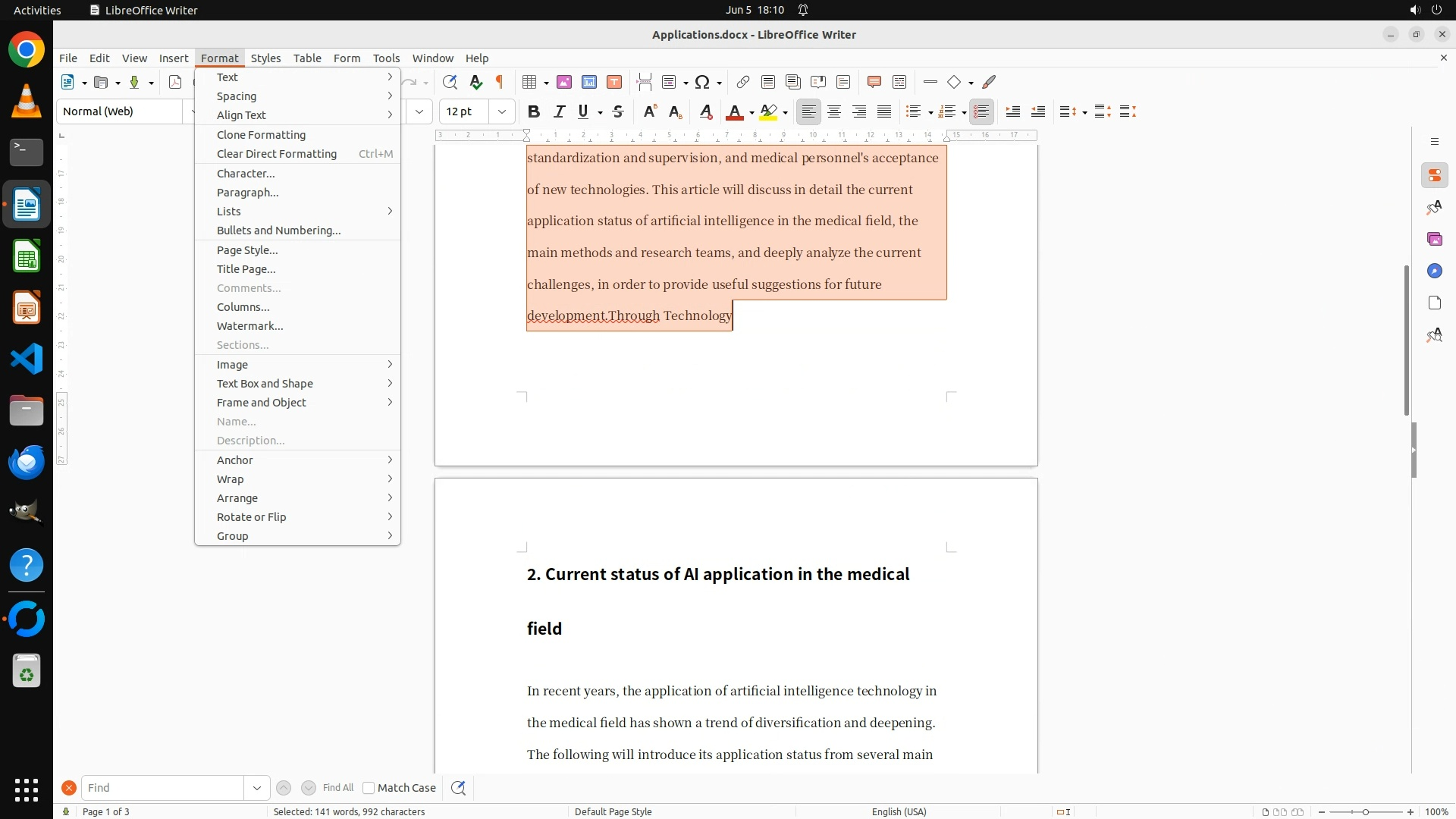Open font size dropdown arrow
This screenshot has width=1456, height=819.
coord(502,111)
